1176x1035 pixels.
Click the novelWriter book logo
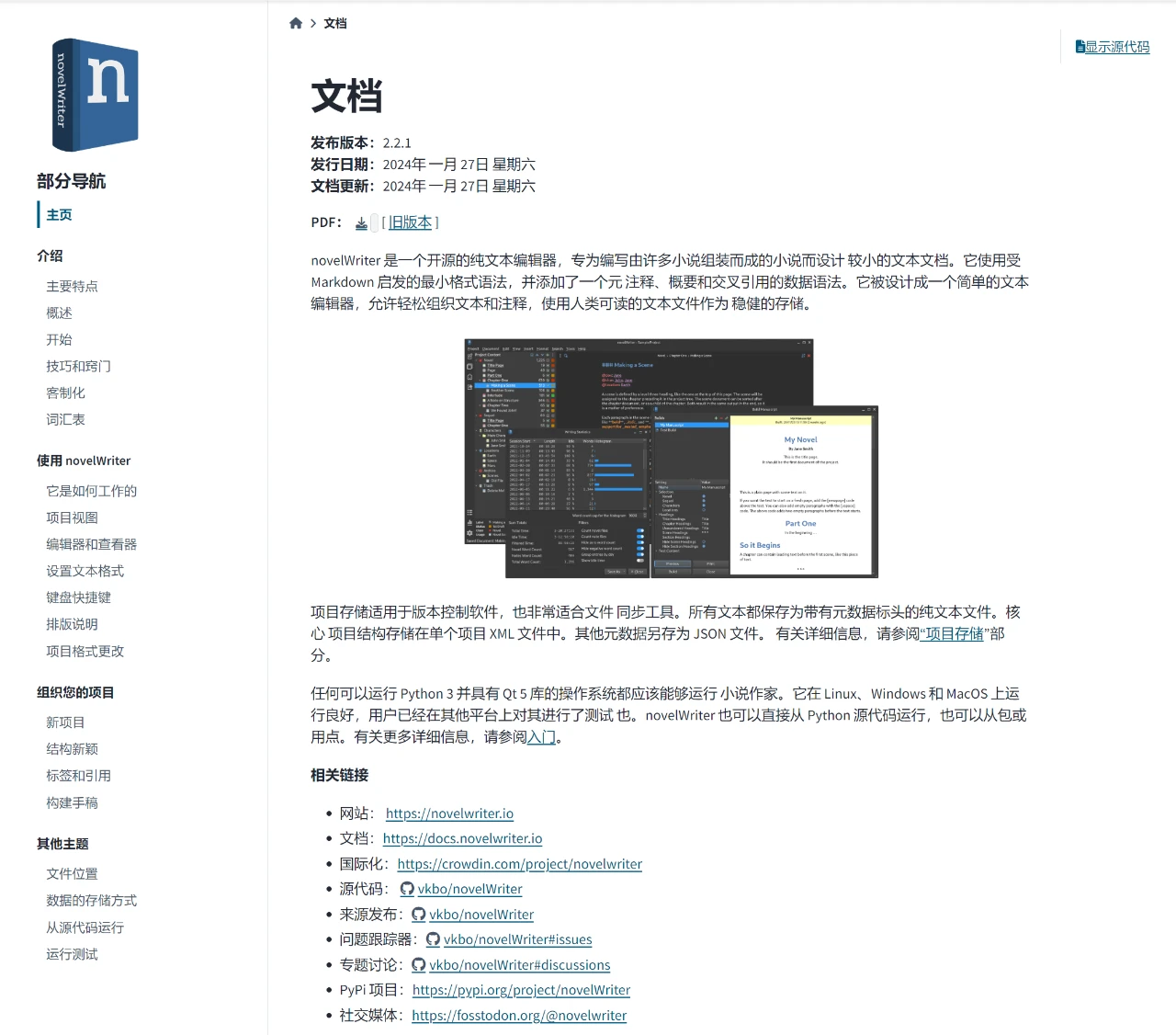coord(96,95)
